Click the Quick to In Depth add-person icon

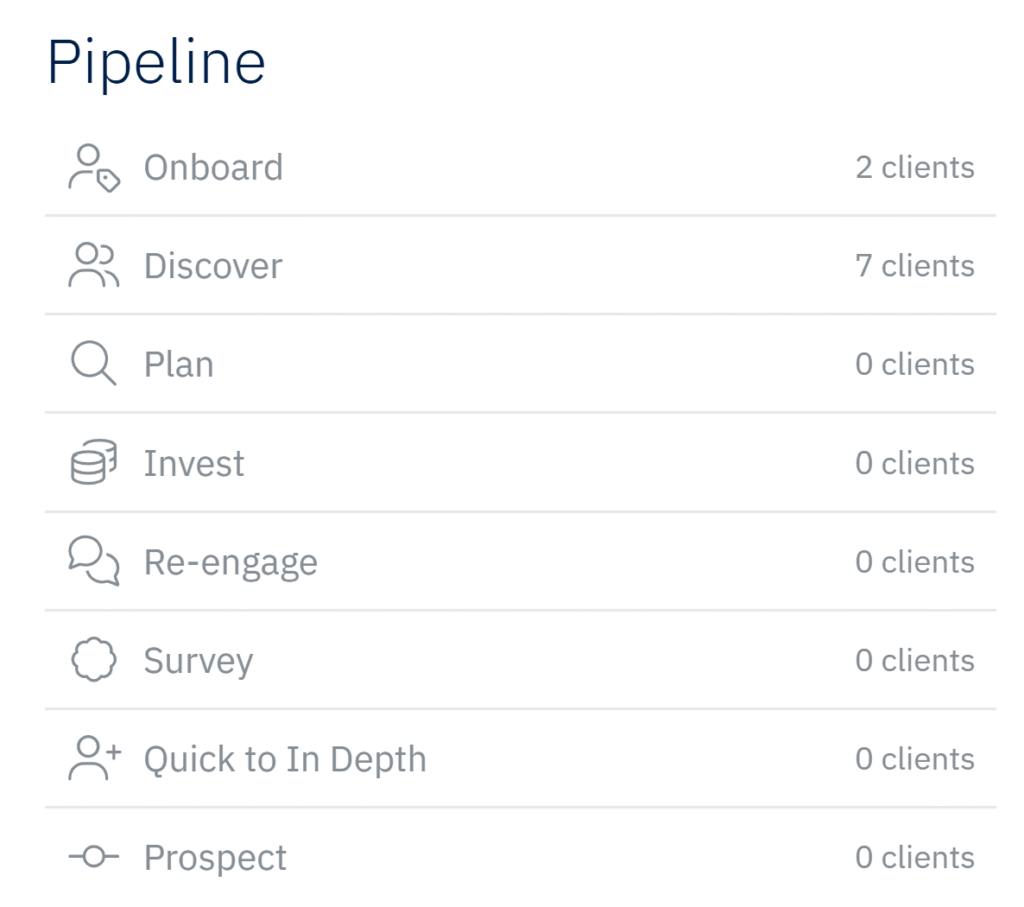(93, 759)
